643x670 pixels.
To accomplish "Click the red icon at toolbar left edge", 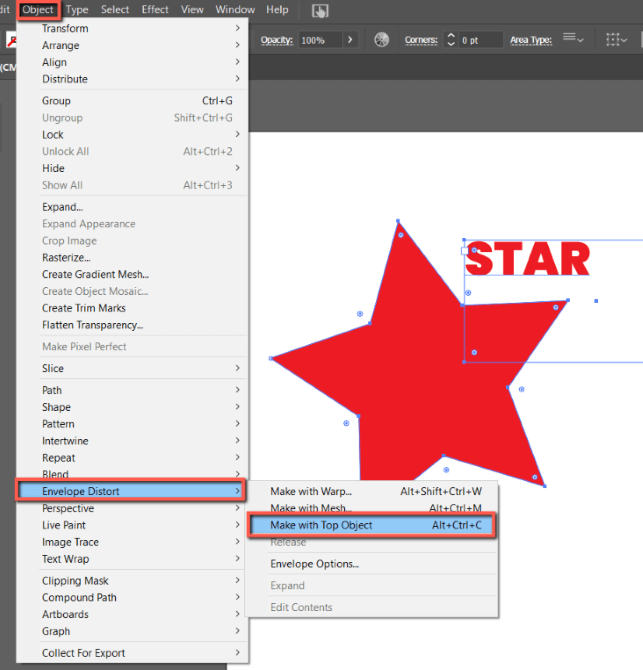I will coord(12,40).
